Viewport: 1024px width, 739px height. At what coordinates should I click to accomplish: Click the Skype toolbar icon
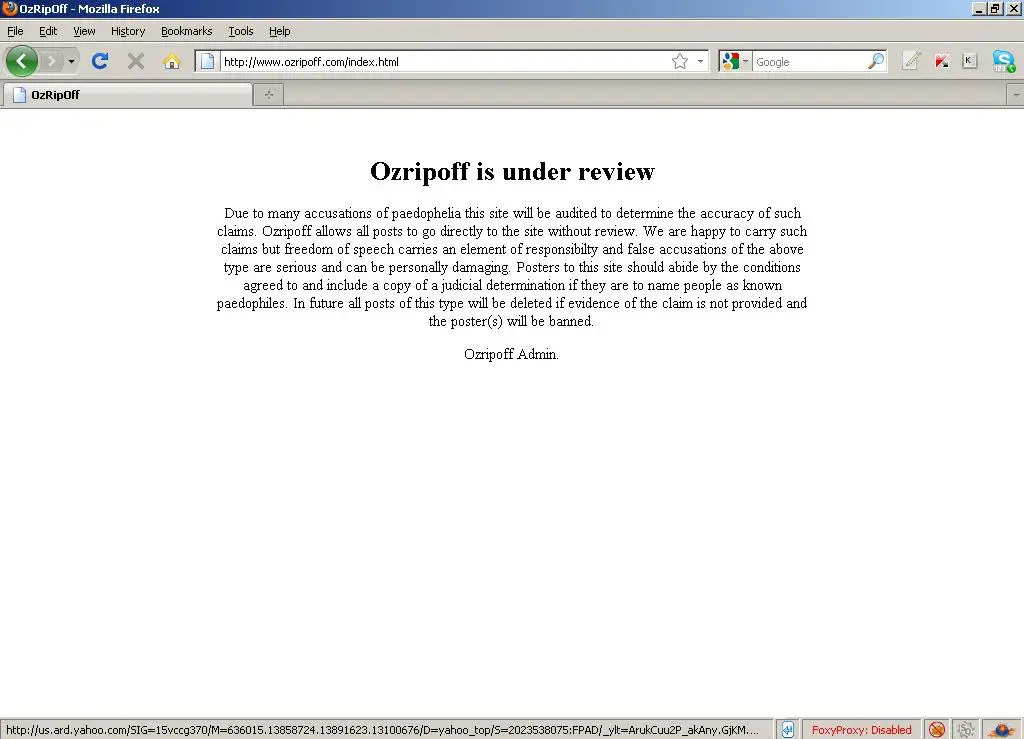(x=1003, y=61)
